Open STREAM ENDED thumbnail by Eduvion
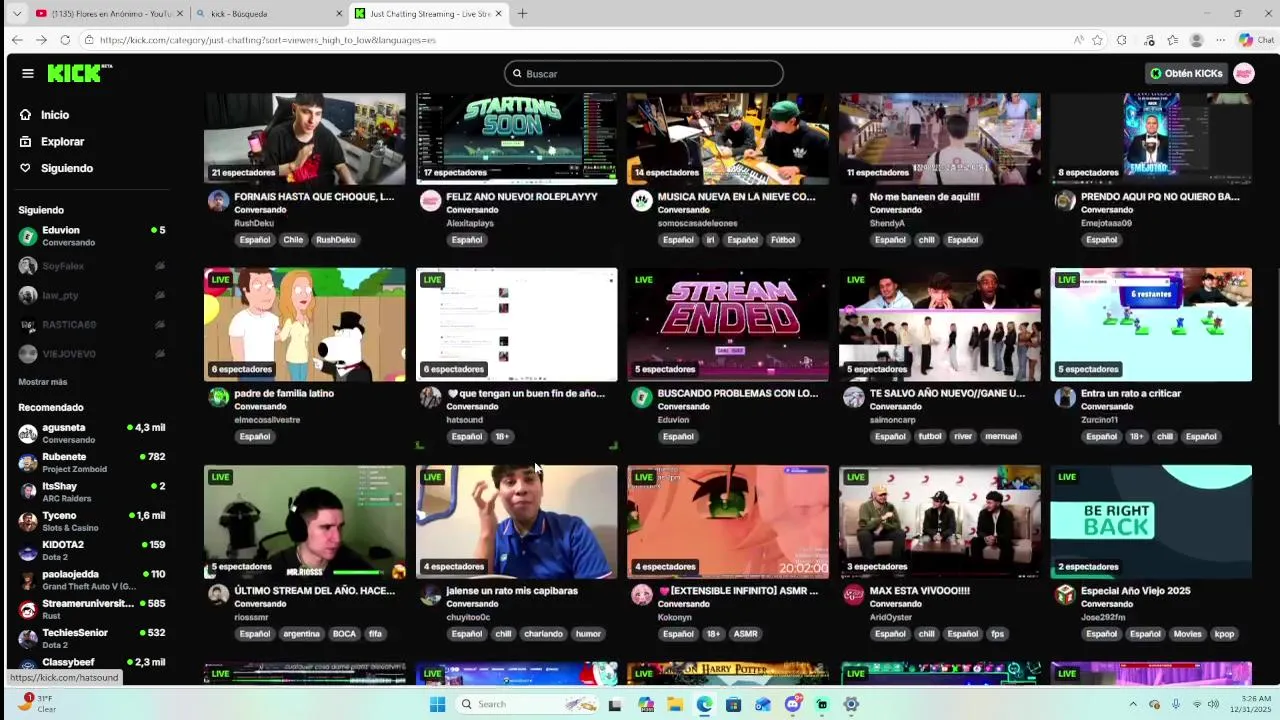 click(x=728, y=324)
